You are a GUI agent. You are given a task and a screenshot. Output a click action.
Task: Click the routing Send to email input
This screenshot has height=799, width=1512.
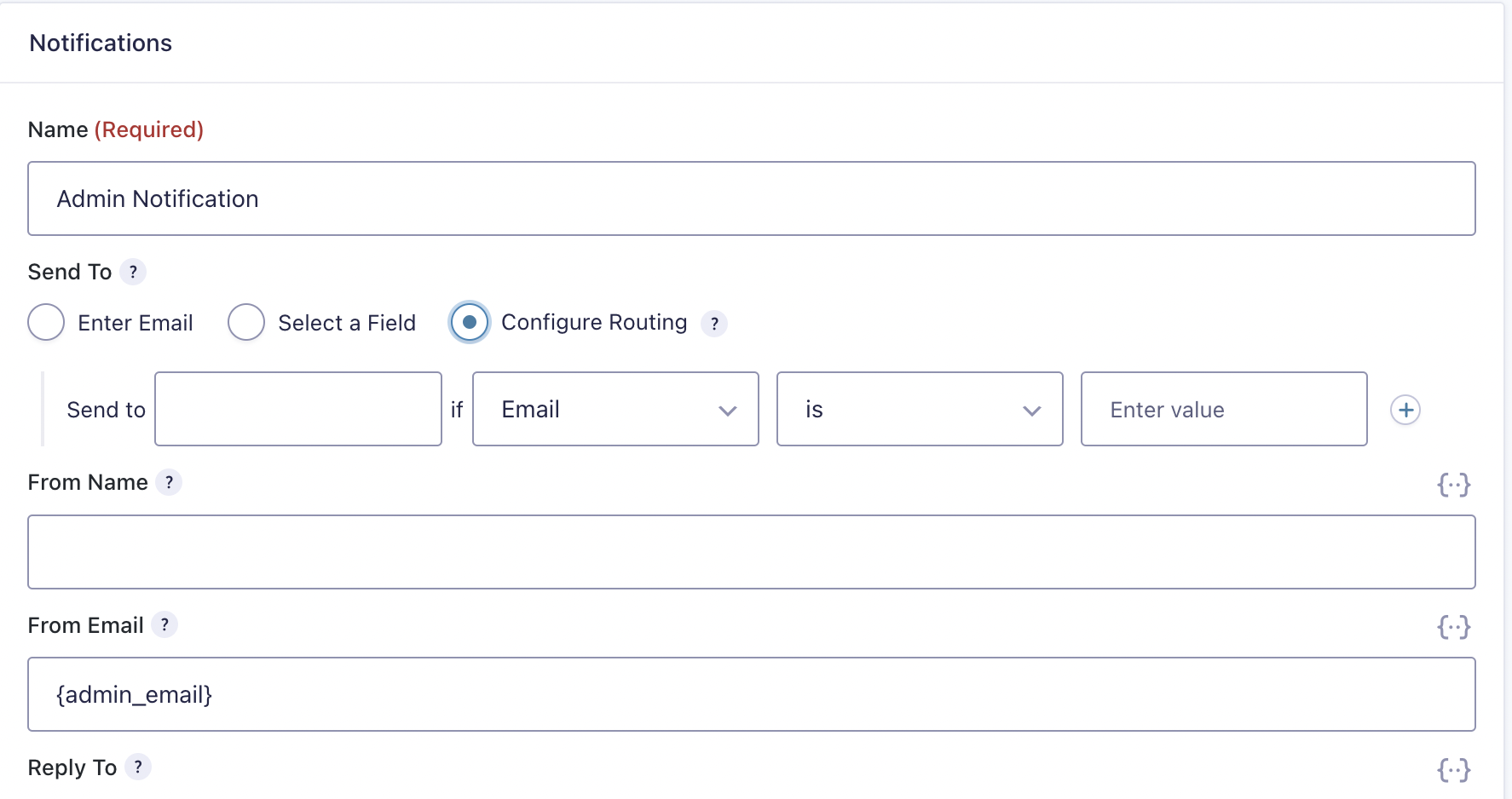click(298, 410)
